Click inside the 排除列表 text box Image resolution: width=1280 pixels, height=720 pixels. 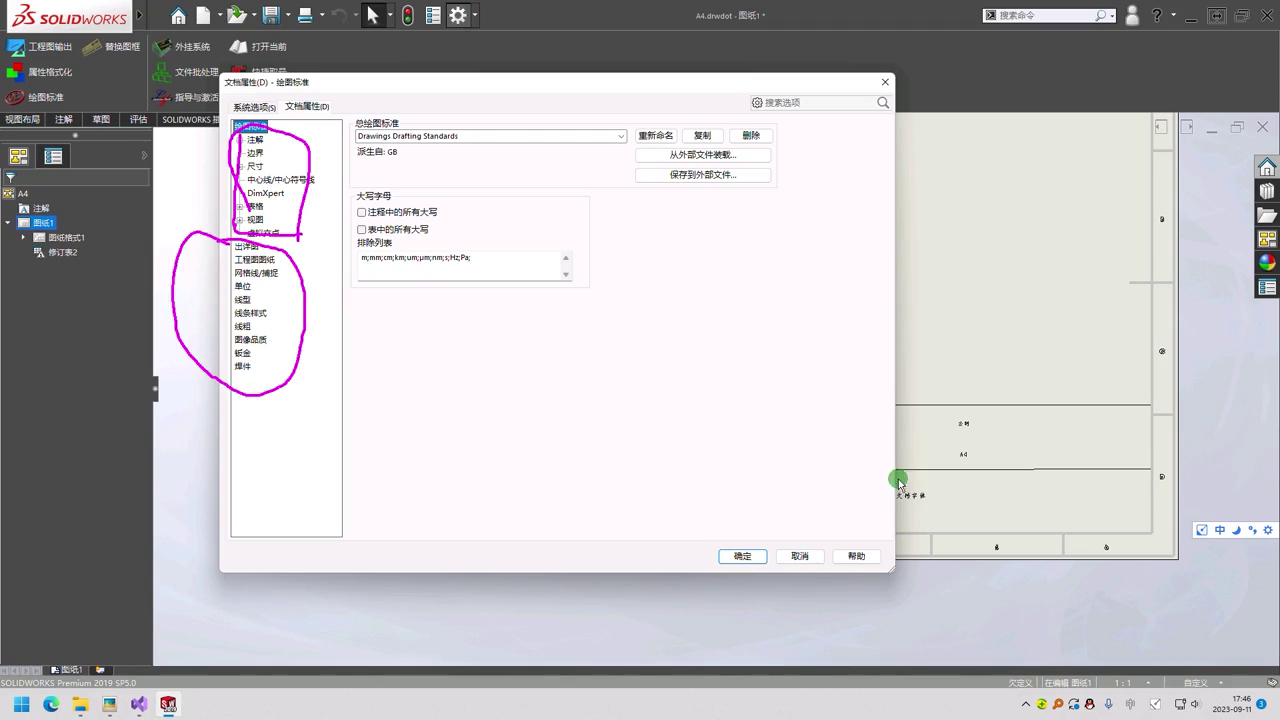466,266
